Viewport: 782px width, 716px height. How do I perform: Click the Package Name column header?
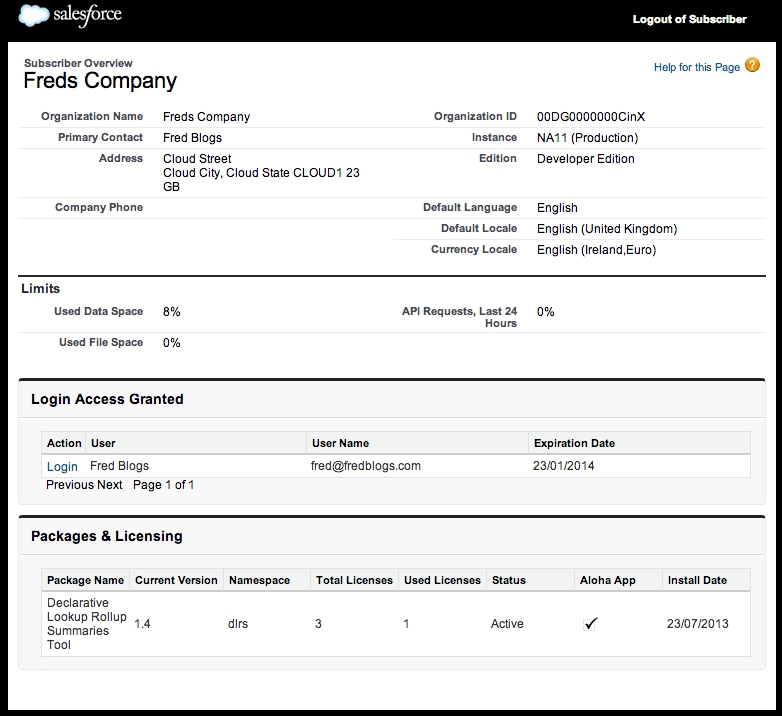(85, 580)
